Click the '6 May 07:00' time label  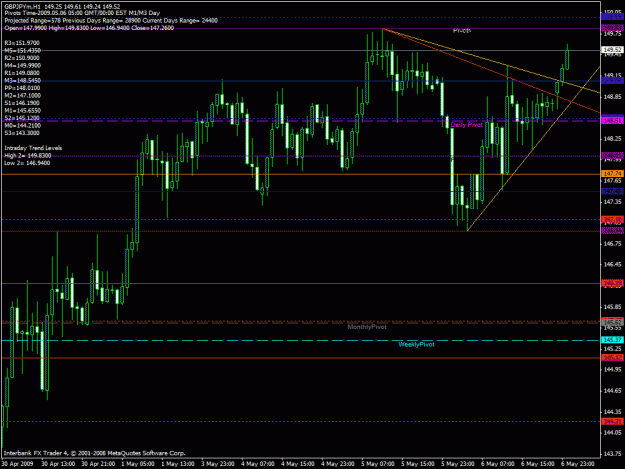point(498,464)
